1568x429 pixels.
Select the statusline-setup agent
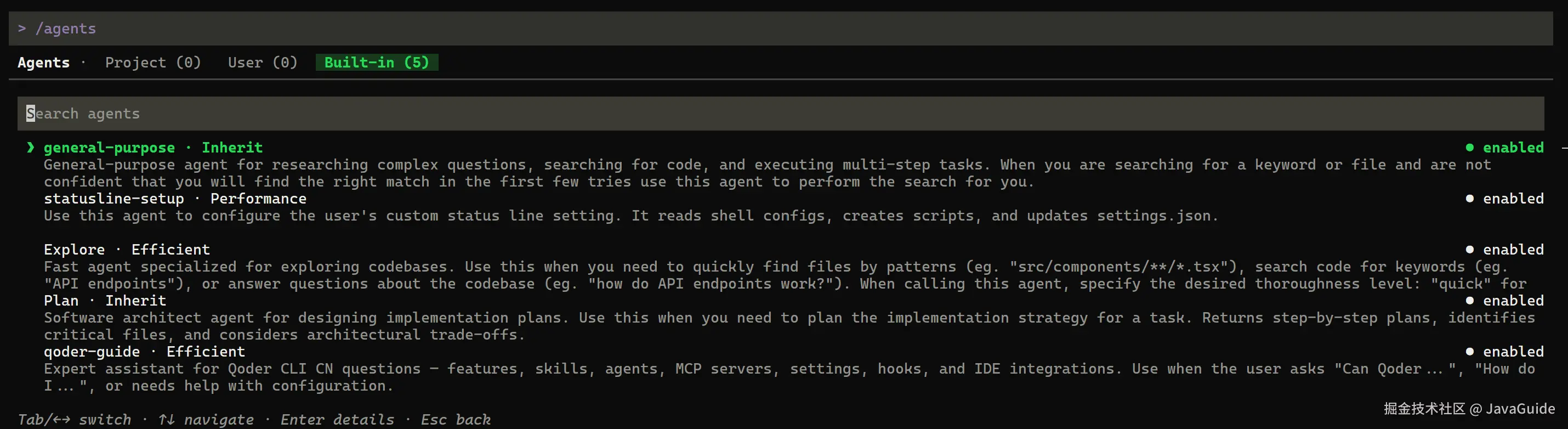(114, 199)
